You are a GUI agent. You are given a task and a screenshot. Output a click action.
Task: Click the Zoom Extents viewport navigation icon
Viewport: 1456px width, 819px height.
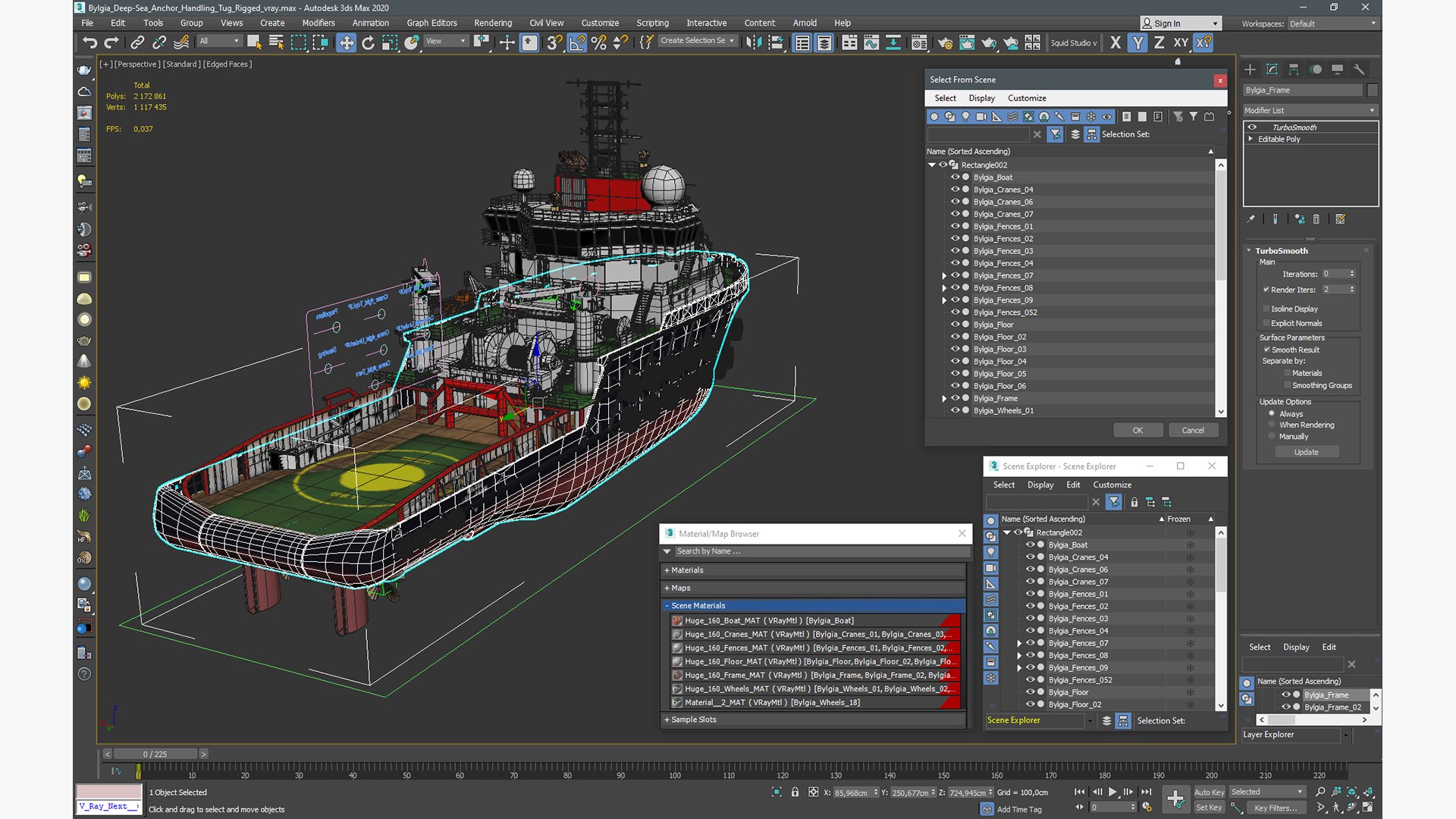point(1352,792)
